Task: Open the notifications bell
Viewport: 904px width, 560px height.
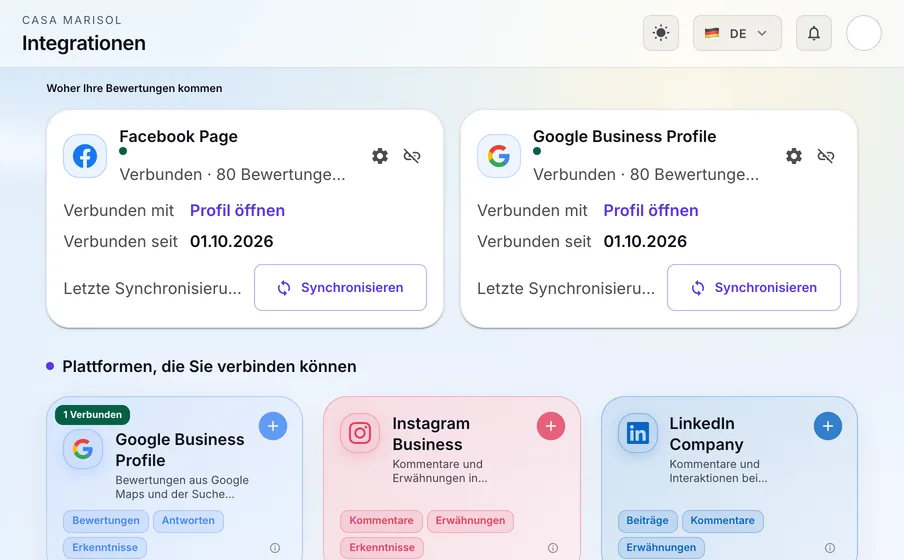Action: 813,33
